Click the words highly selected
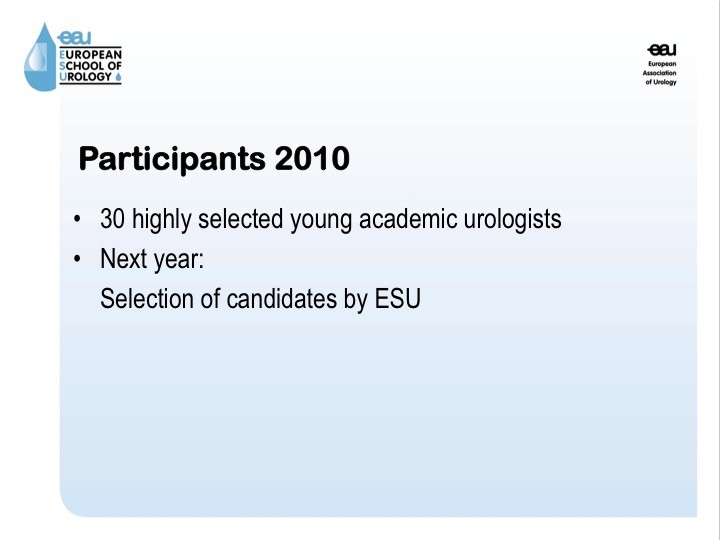Screen dimensions: 720x540 (207, 219)
